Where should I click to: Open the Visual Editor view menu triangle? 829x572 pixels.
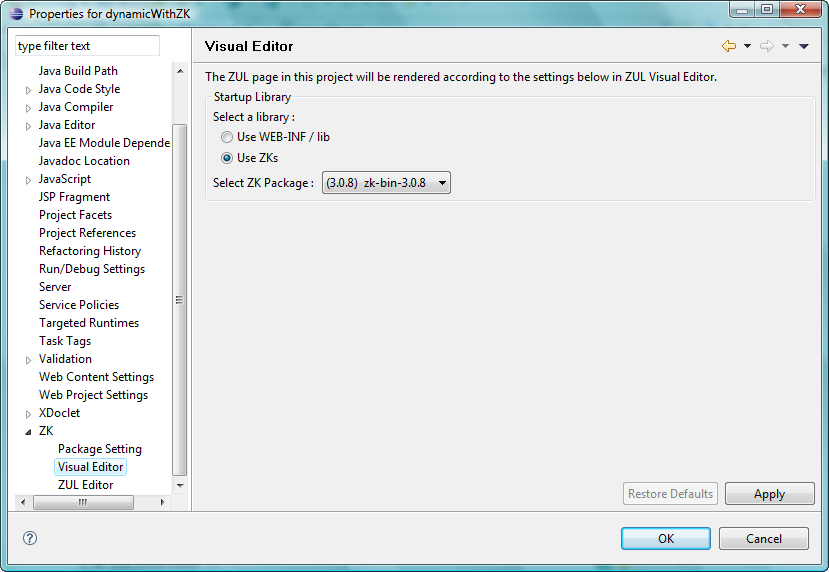pos(804,46)
